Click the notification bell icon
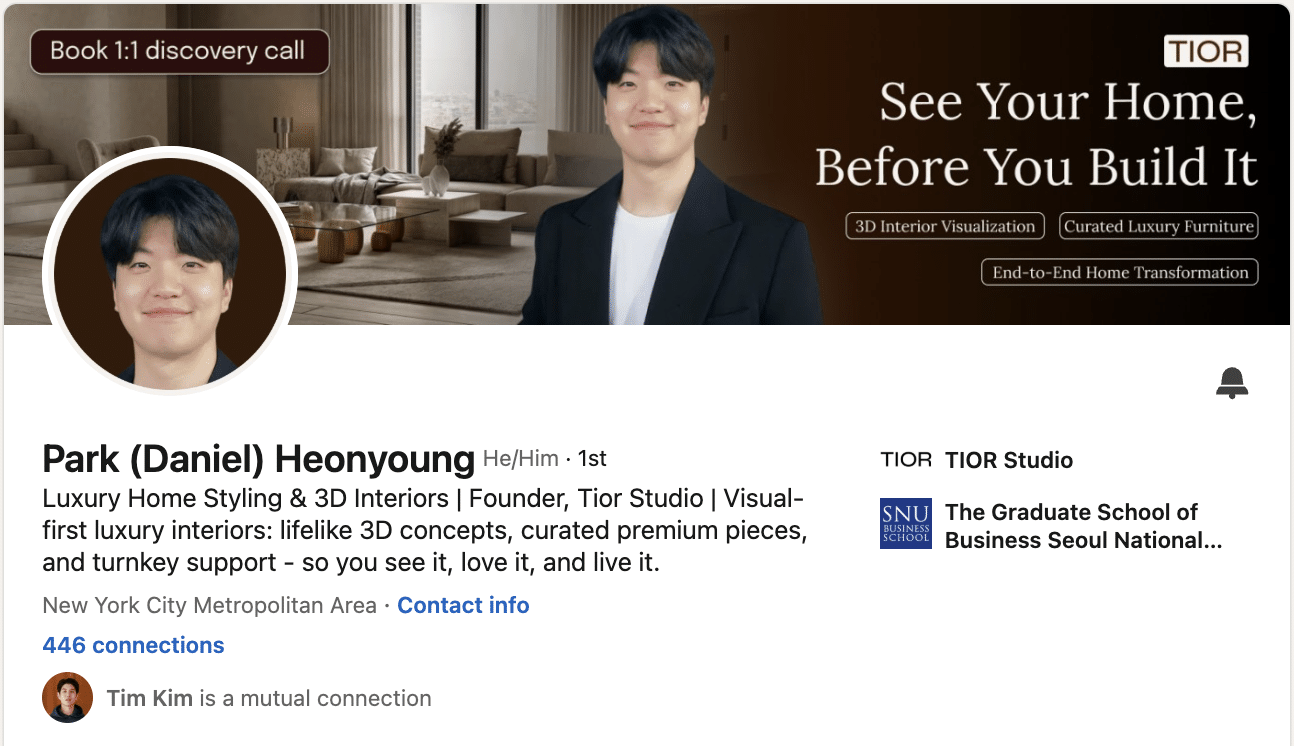The image size is (1294, 746). [1232, 383]
